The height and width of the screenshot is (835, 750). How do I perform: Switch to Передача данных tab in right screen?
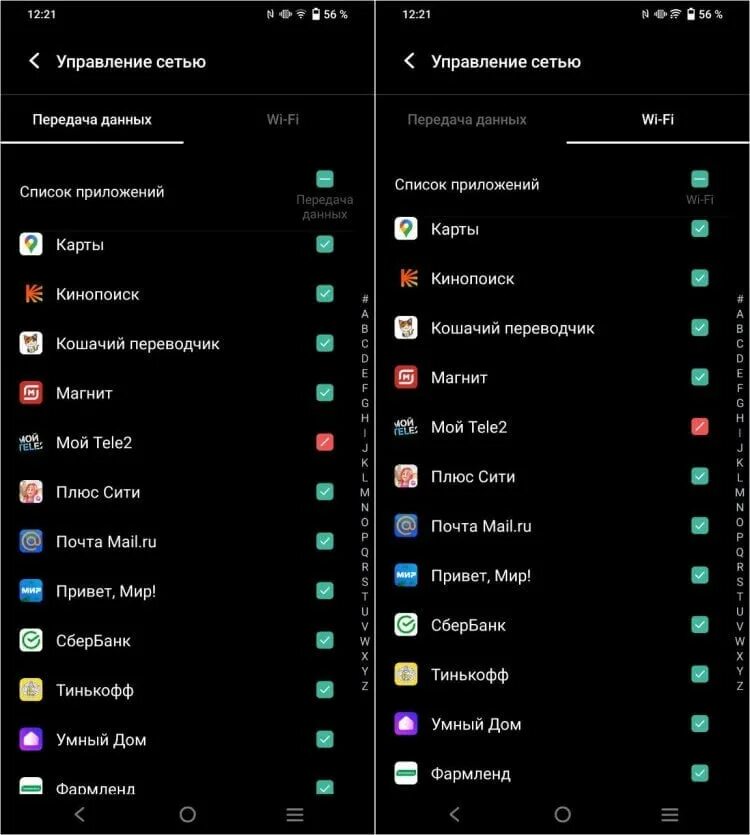pos(467,119)
